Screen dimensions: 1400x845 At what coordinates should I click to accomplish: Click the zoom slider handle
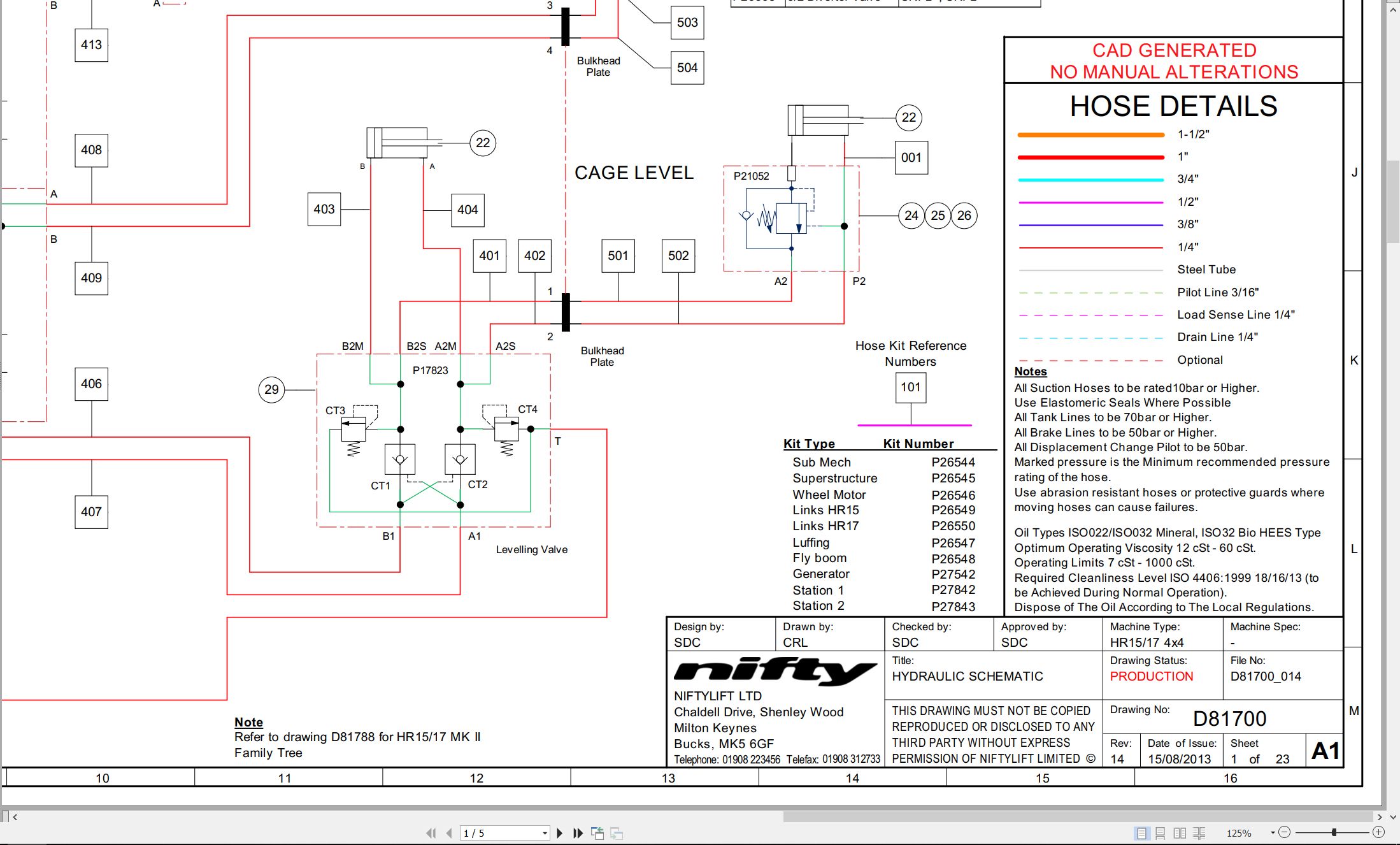click(x=1334, y=832)
